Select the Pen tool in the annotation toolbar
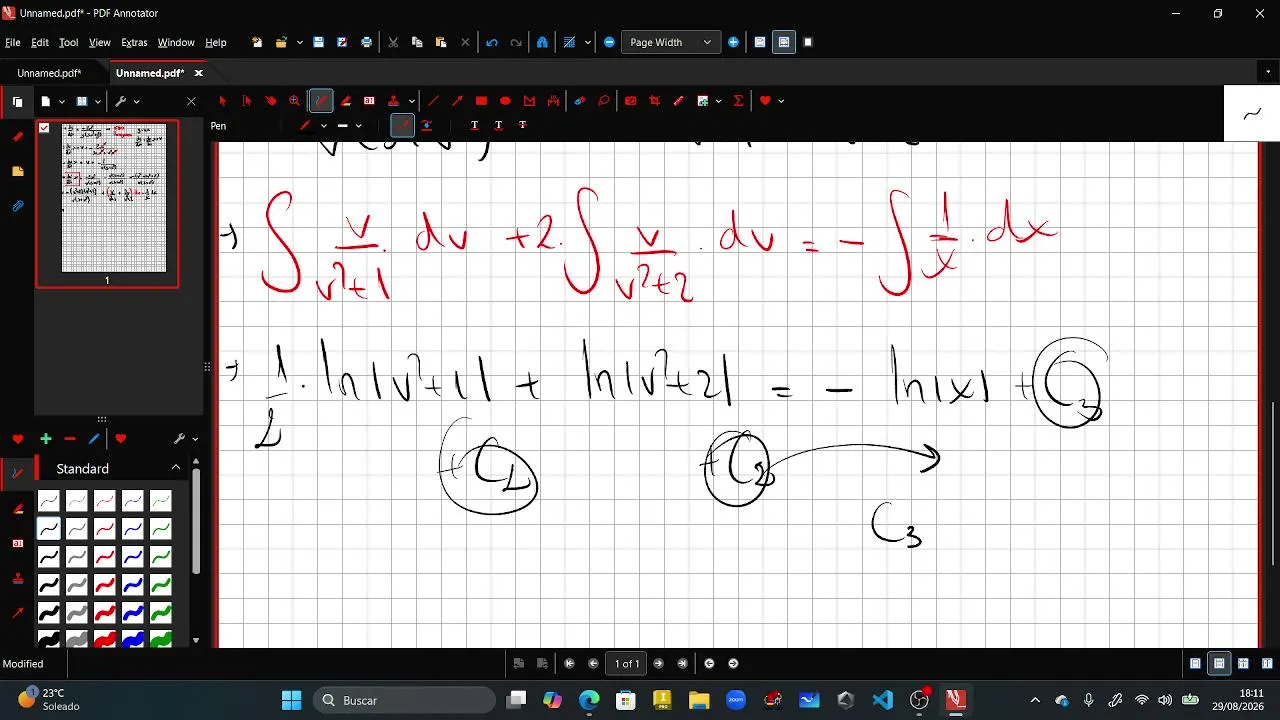 pos(321,100)
